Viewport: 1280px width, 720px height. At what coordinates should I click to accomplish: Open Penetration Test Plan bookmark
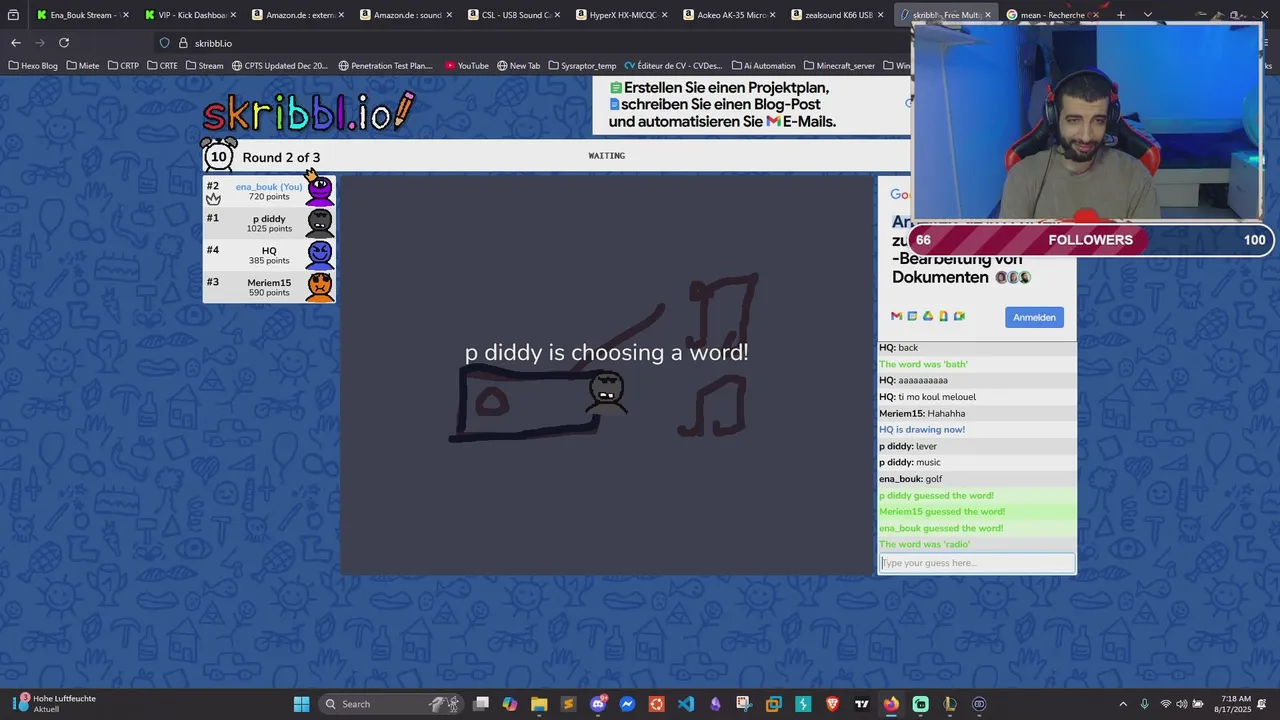[x=385, y=66]
